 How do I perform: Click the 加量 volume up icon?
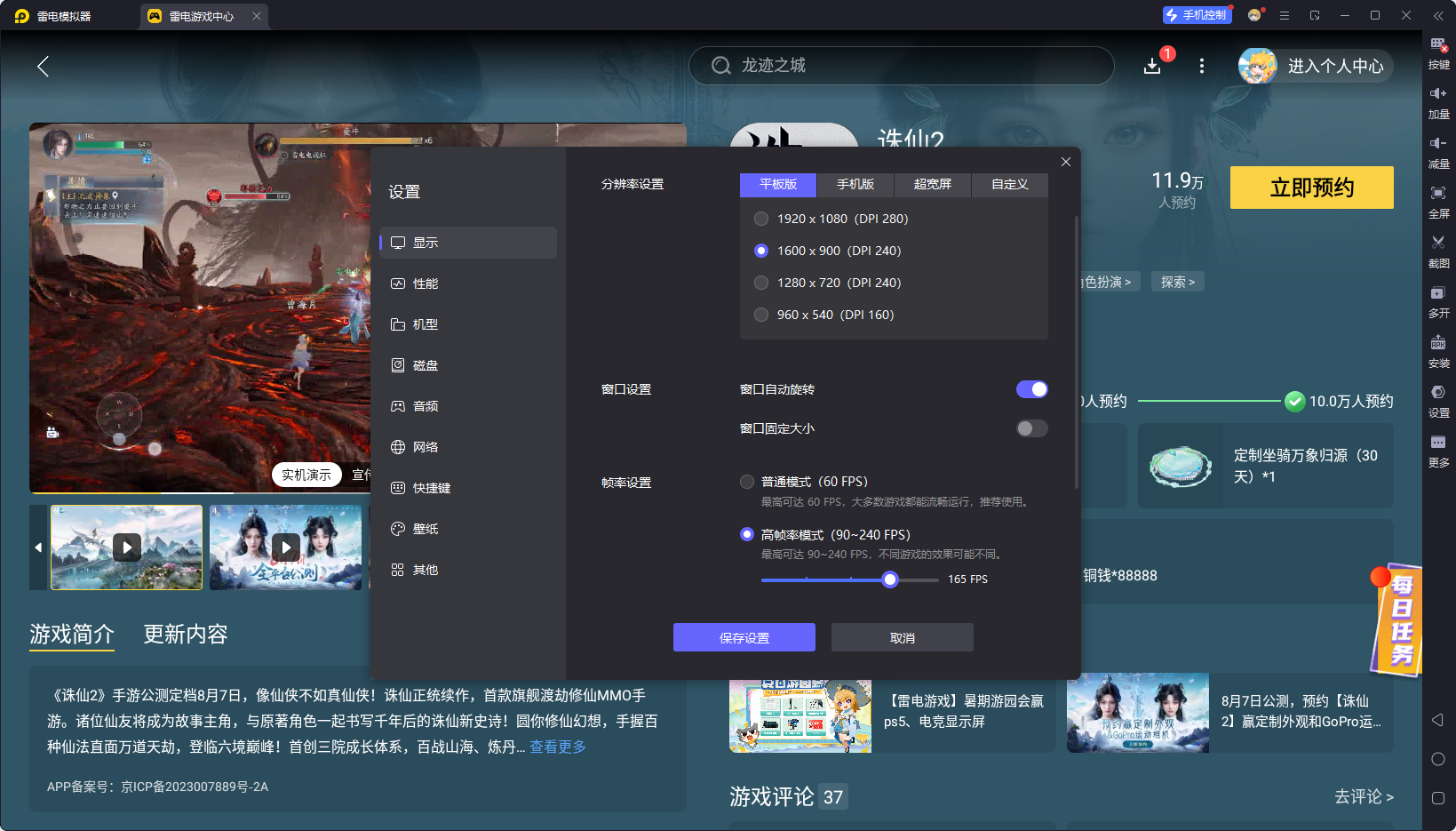(x=1439, y=102)
